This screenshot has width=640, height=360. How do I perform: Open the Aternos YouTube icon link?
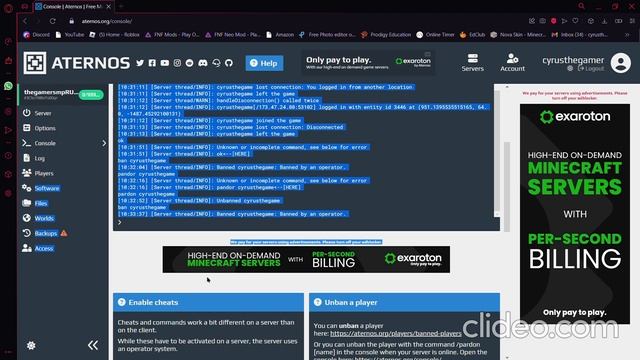tap(164, 63)
